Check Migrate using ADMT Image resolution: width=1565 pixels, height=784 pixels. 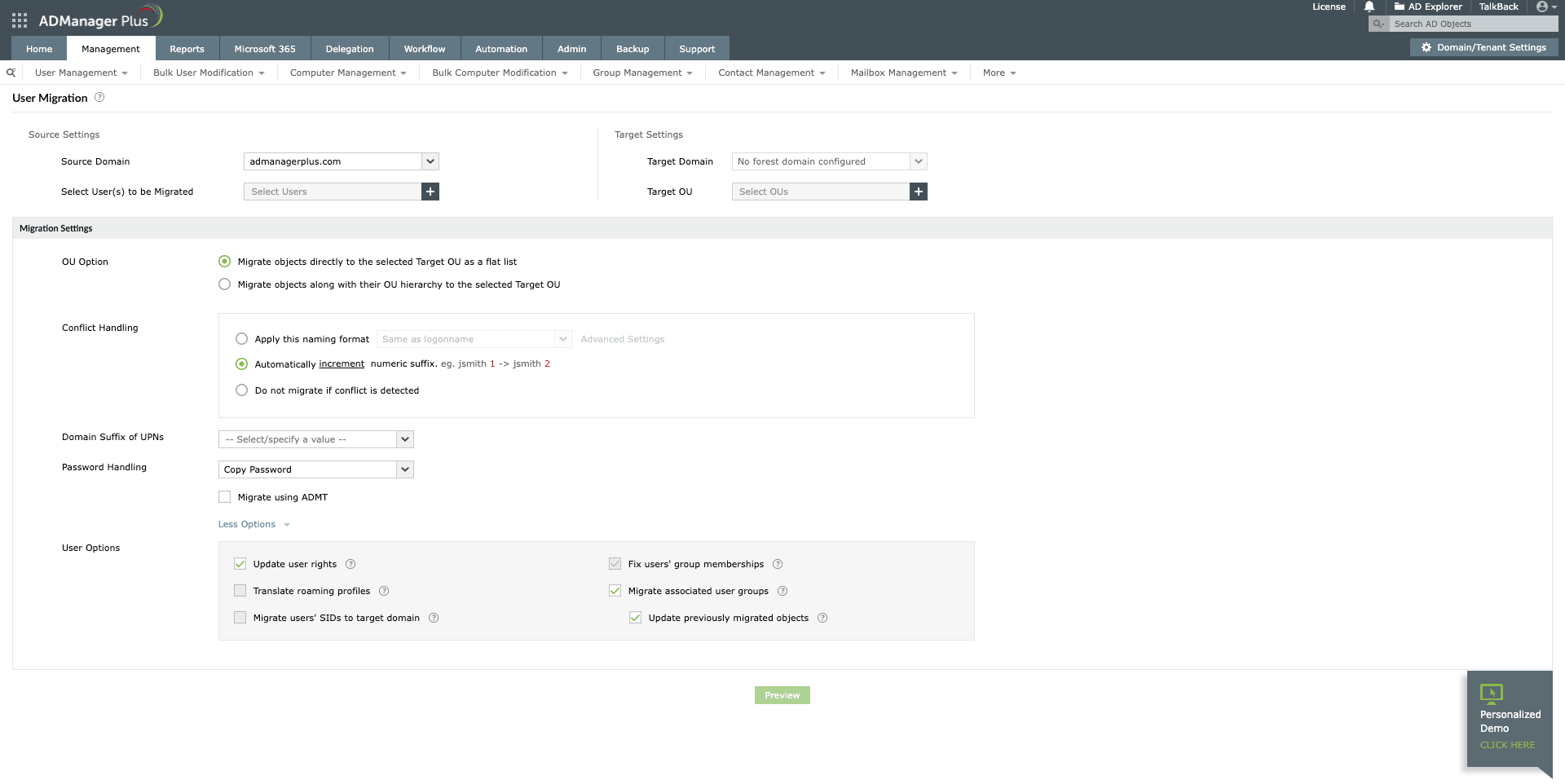coord(224,496)
